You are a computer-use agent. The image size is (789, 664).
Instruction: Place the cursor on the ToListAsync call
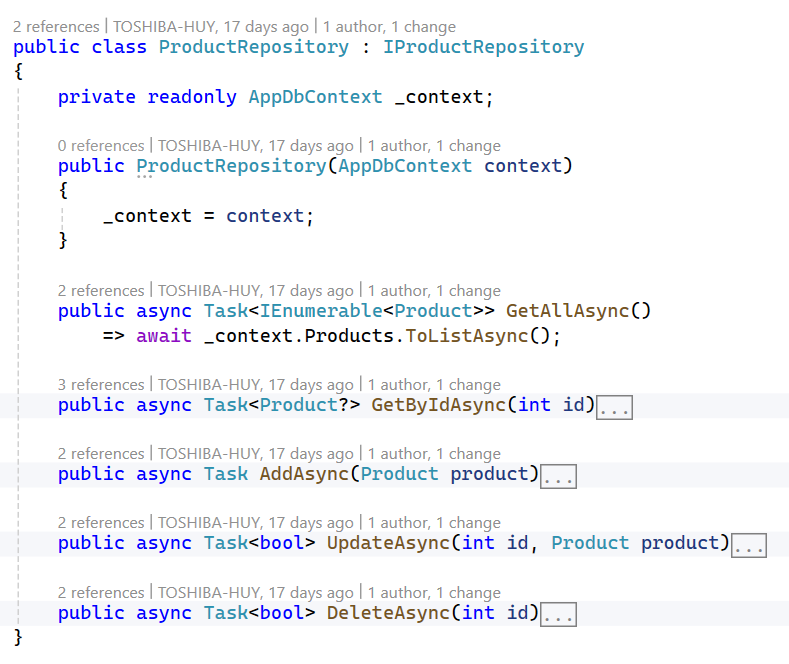(466, 336)
